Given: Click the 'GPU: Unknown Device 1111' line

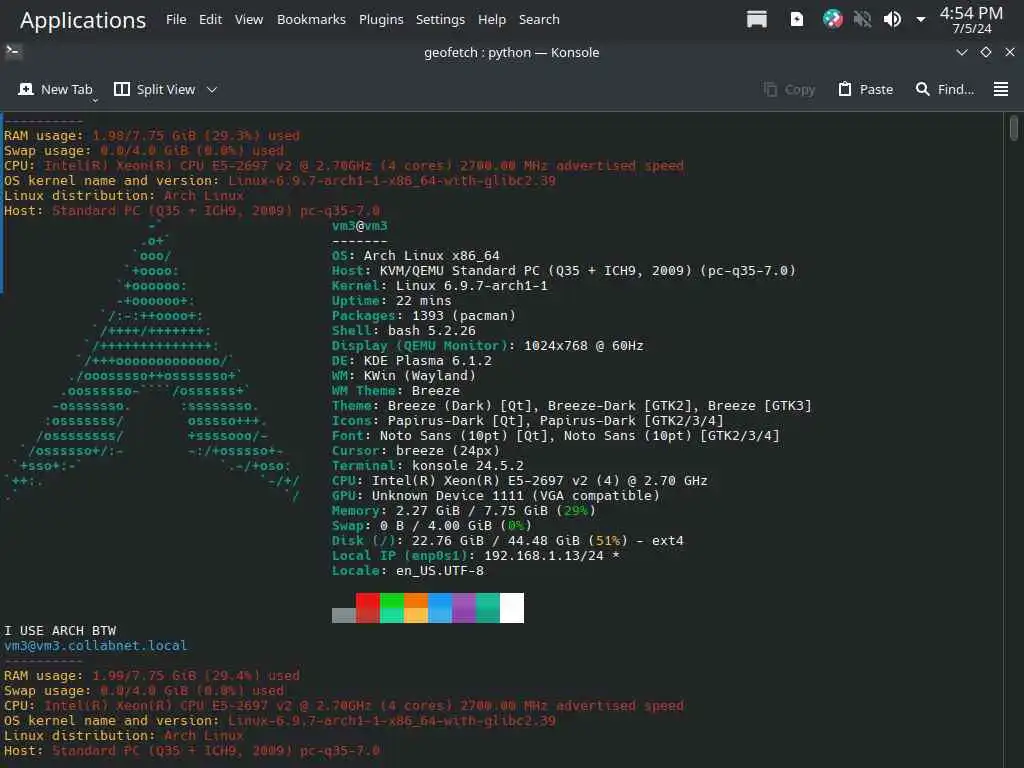Looking at the screenshot, I should pos(496,496).
